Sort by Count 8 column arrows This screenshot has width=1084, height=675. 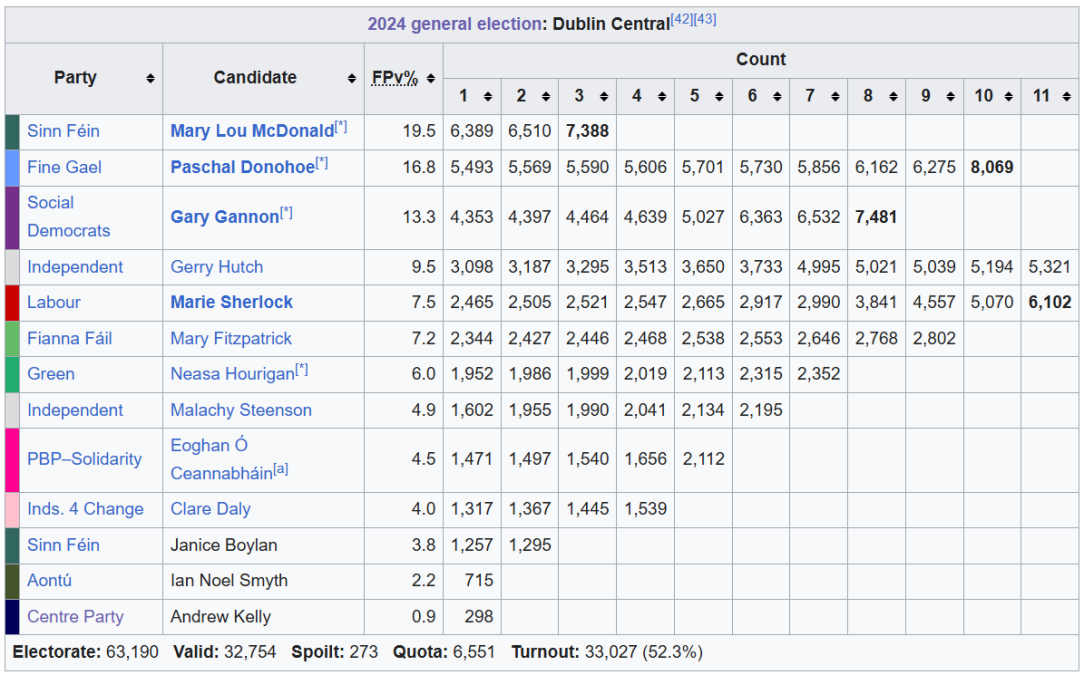click(894, 96)
